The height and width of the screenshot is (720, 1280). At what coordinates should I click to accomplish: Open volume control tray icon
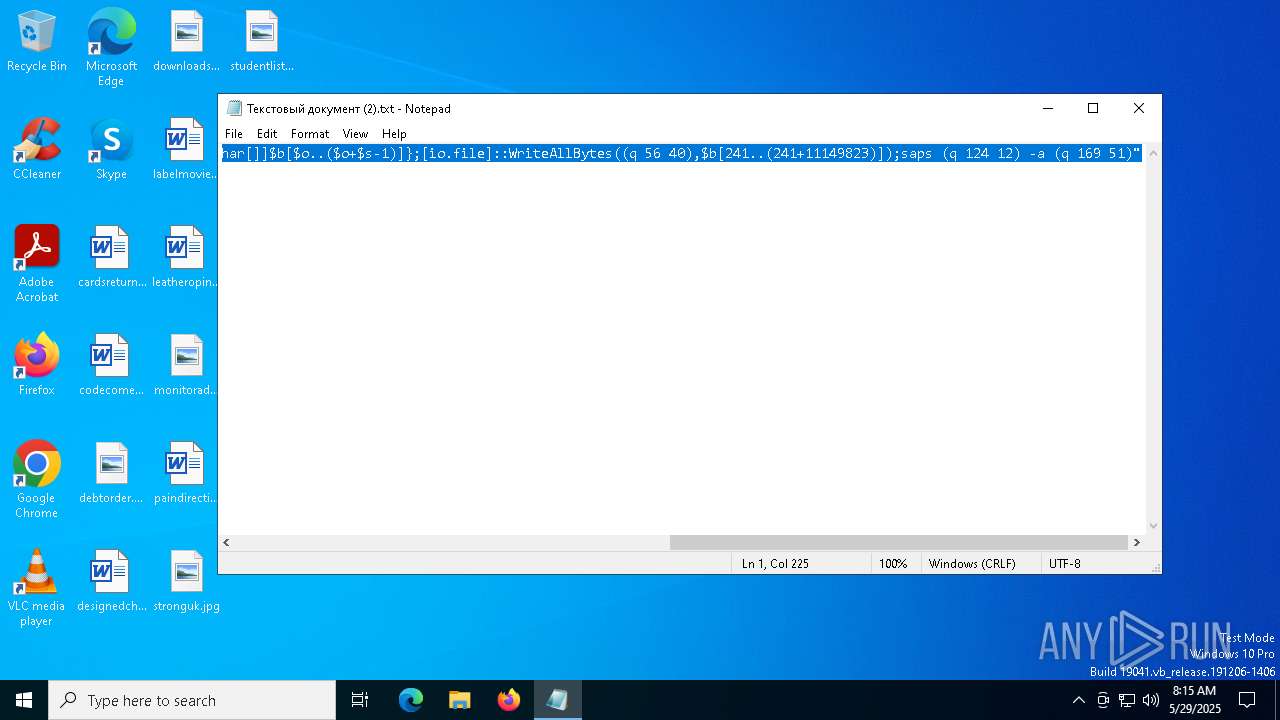pyautogui.click(x=1151, y=700)
